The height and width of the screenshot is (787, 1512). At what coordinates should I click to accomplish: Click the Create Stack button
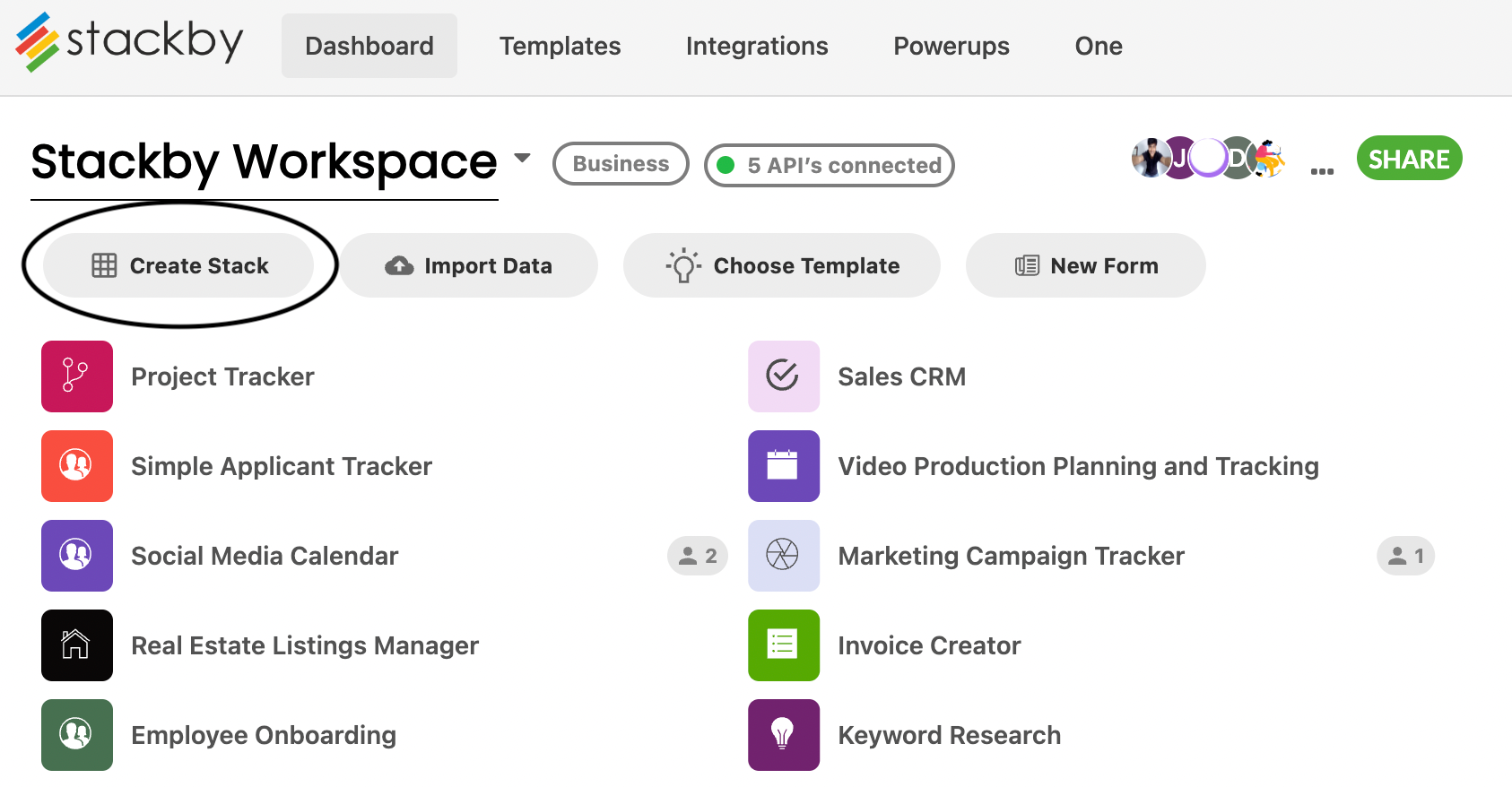click(x=179, y=265)
